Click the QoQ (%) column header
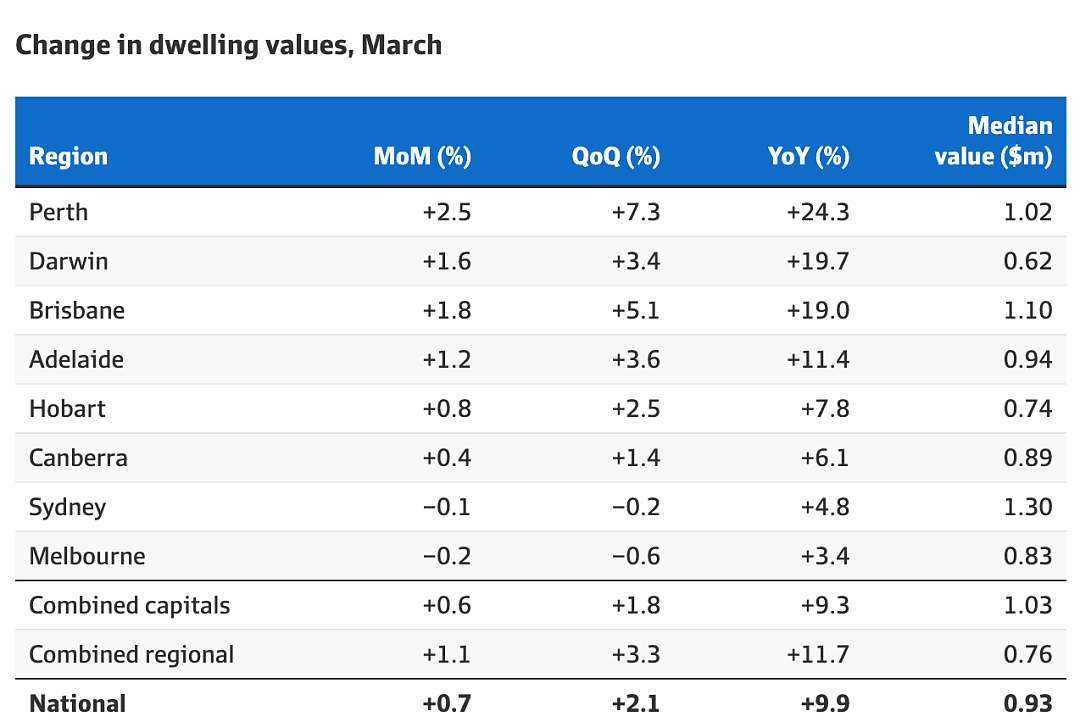Viewport: 1080px width, 722px height. (616, 156)
